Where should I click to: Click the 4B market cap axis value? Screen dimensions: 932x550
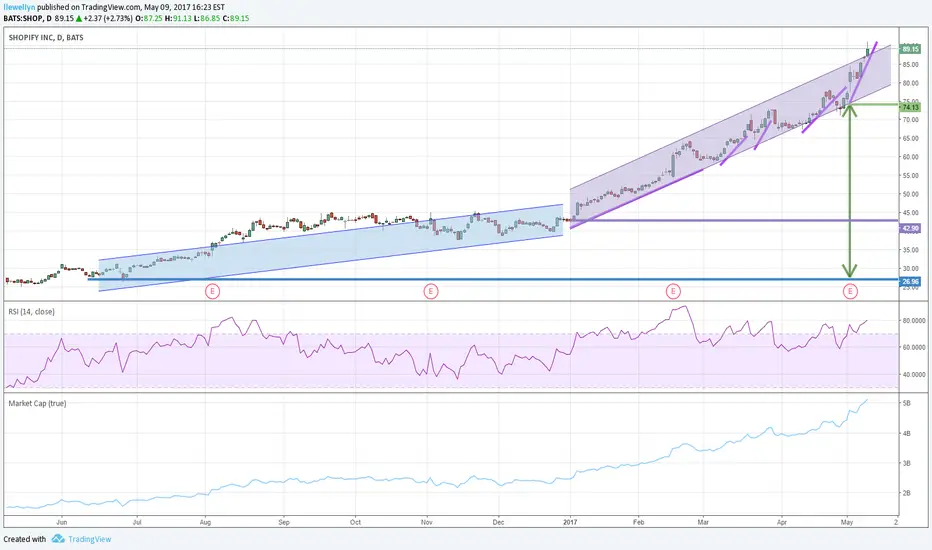pyautogui.click(x=906, y=433)
